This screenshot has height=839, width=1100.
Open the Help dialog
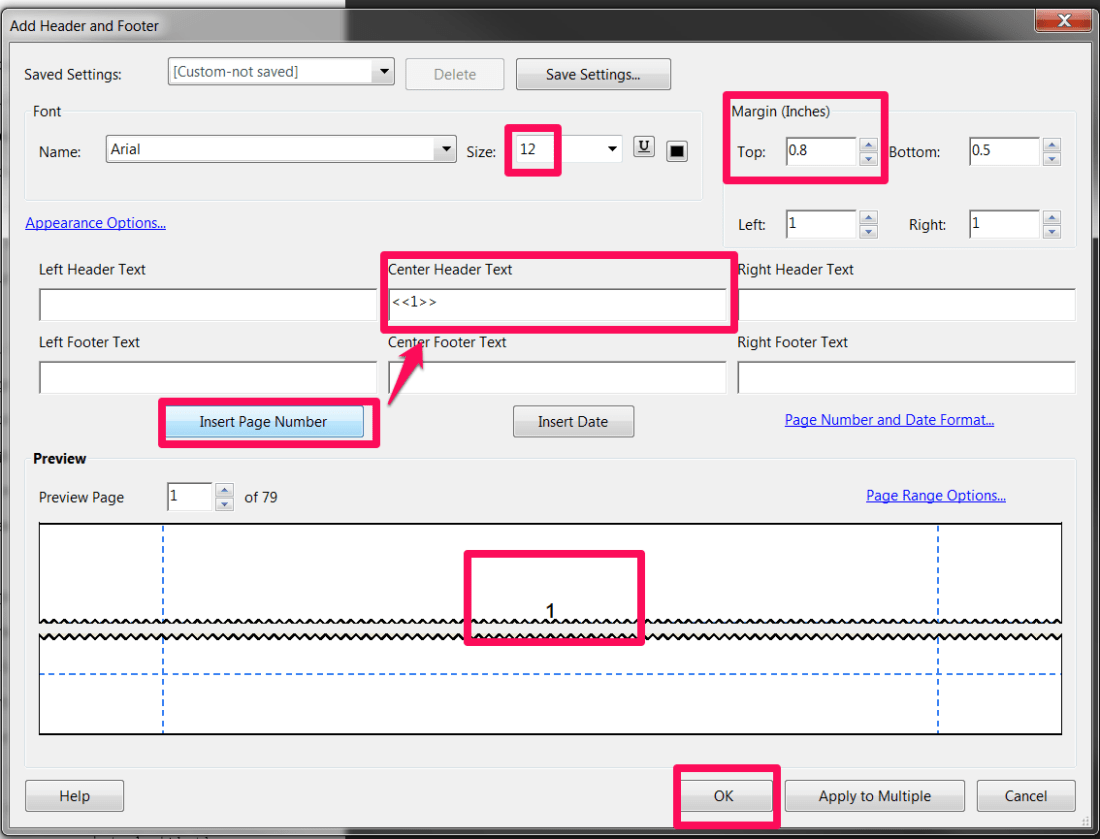pos(74,795)
